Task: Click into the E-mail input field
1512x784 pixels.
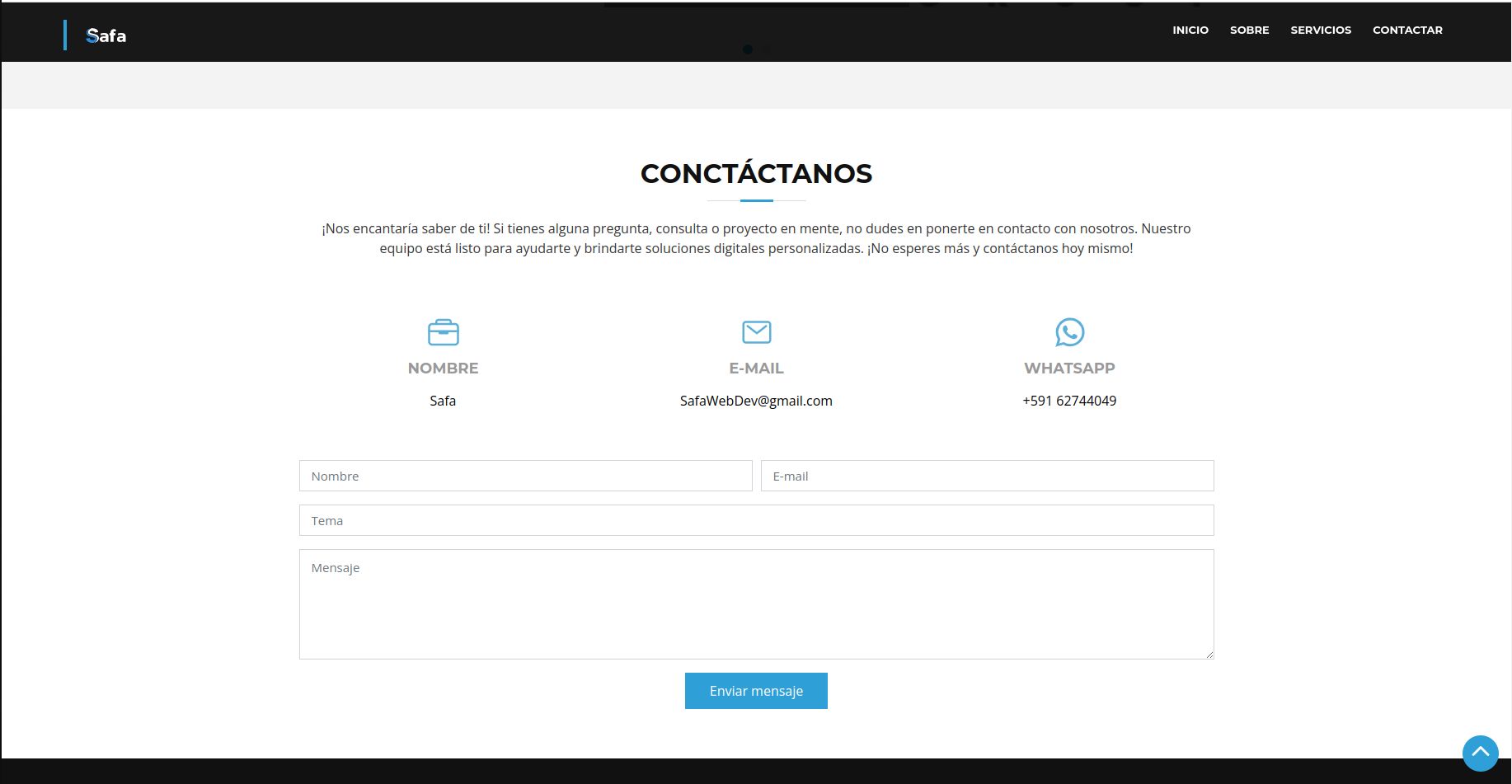Action: [986, 476]
